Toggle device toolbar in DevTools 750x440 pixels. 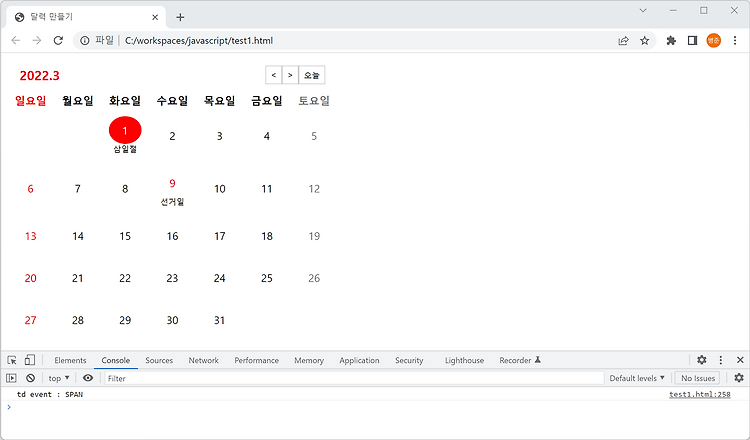coord(30,360)
